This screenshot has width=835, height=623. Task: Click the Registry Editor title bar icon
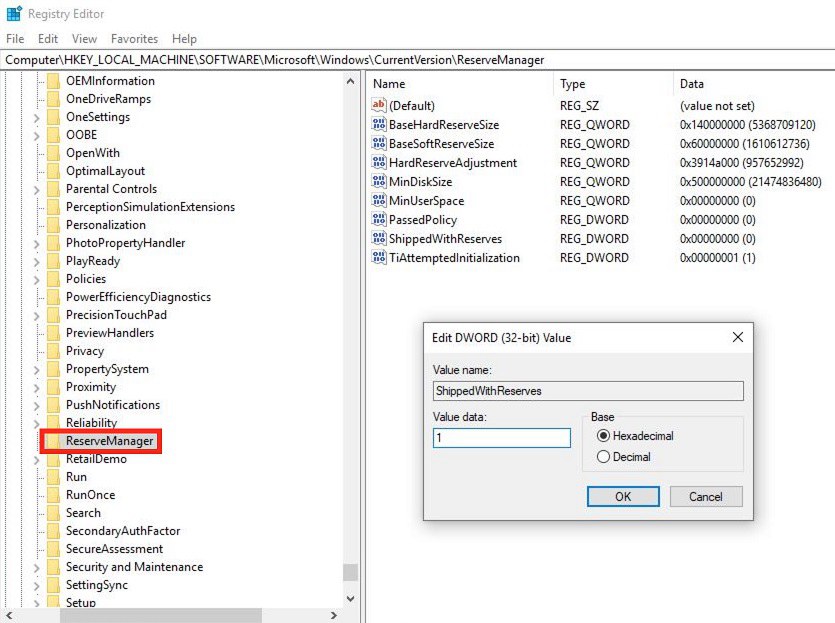14,13
